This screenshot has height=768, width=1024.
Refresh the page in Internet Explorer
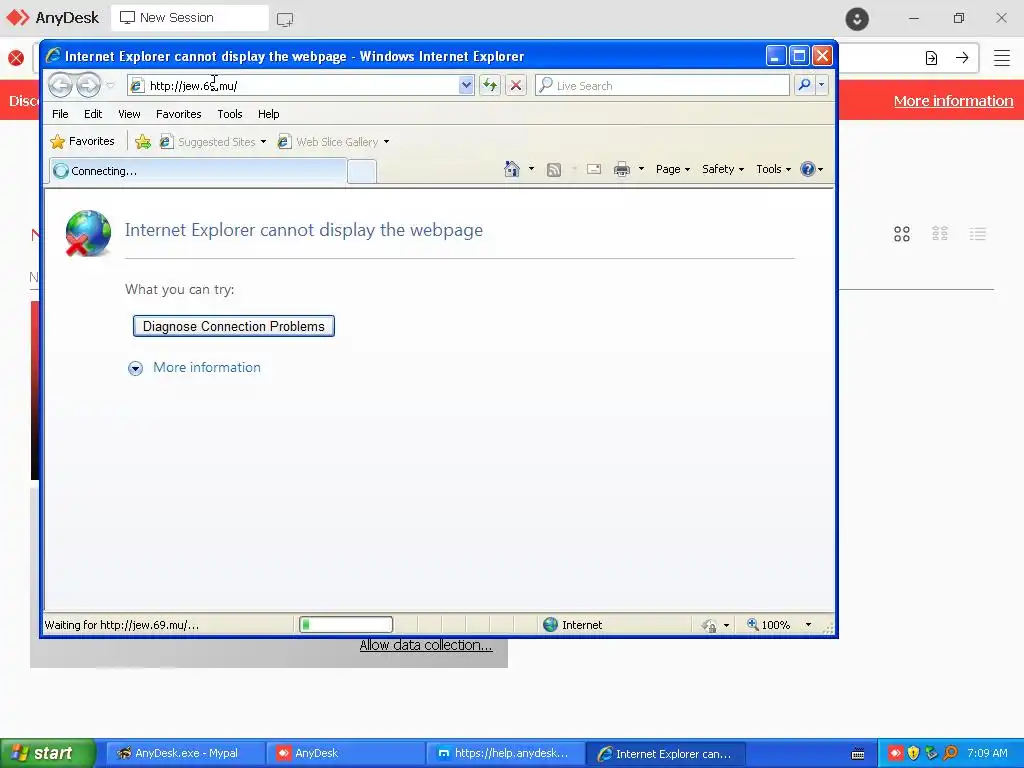[490, 85]
